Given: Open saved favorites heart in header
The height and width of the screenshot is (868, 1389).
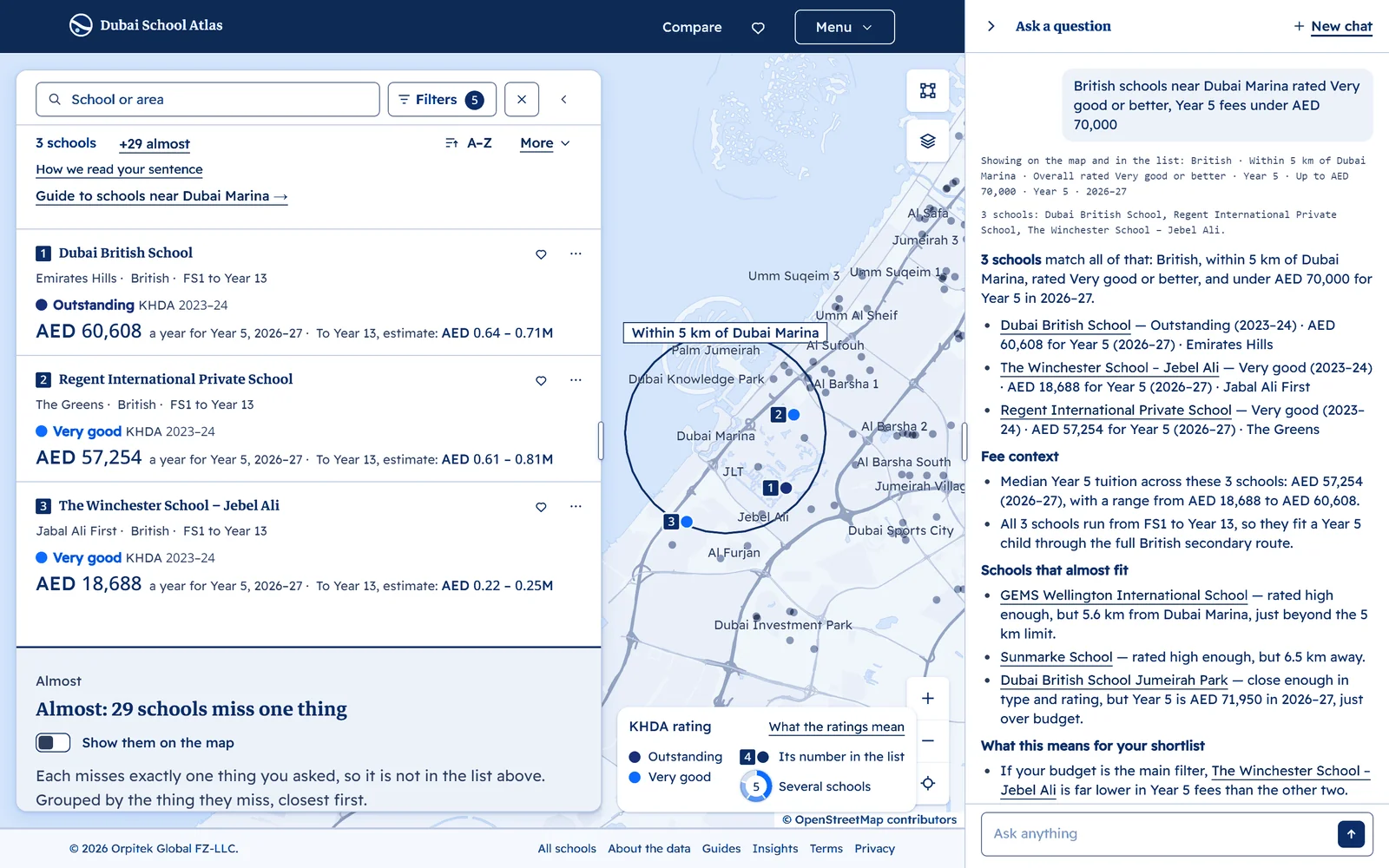Looking at the screenshot, I should click(758, 28).
